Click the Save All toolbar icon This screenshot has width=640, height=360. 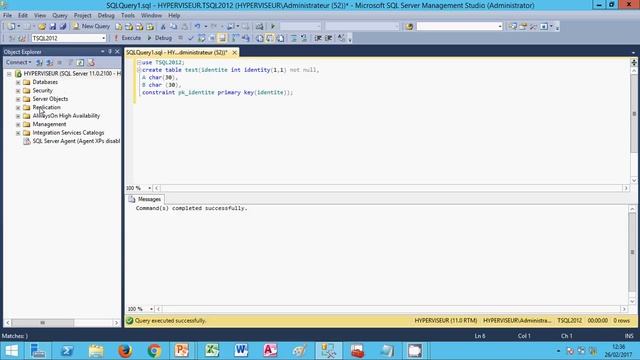click(x=63, y=27)
